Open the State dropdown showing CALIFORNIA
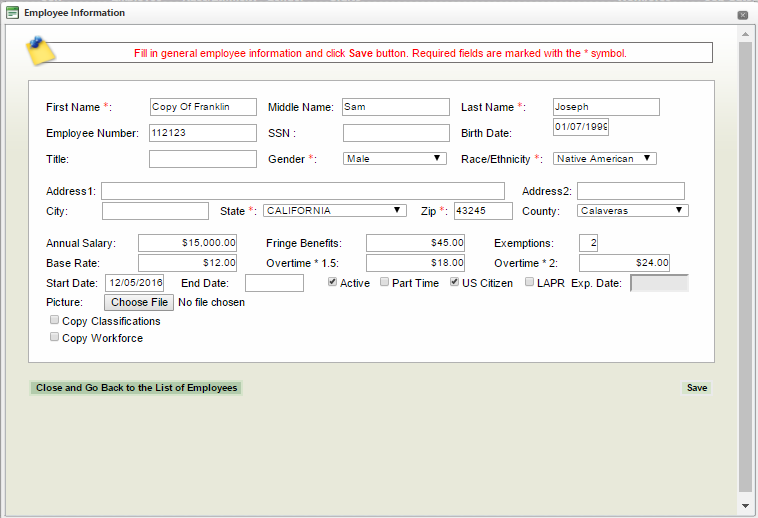Screen dimensions: 758x518 (335, 210)
